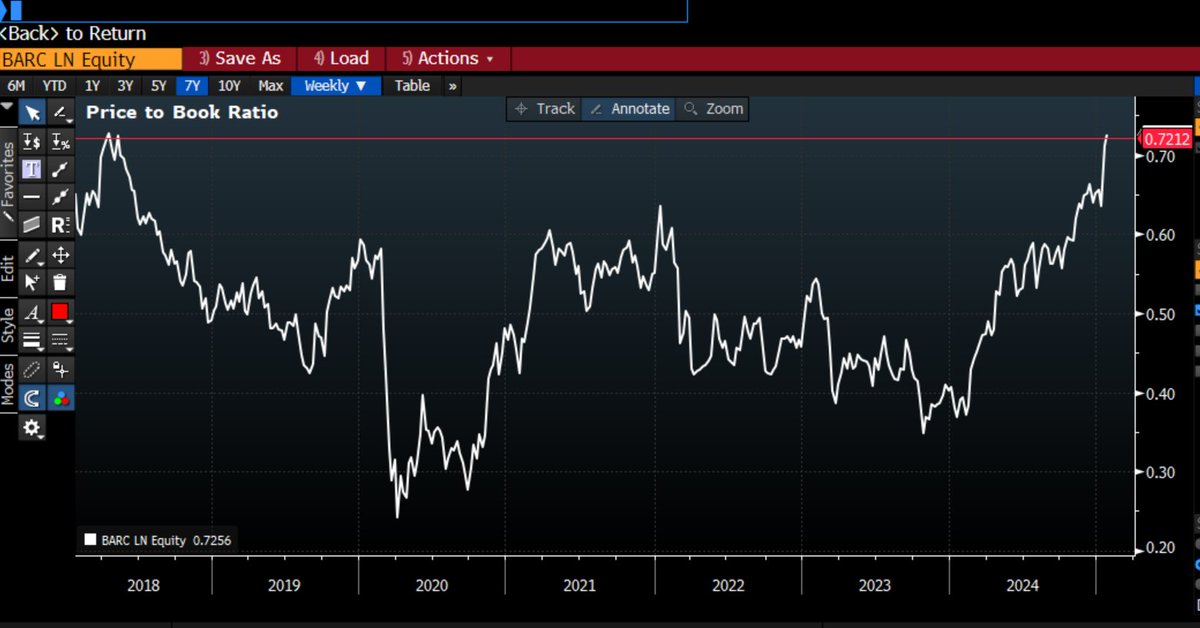Select the move annotation crosshair tool

click(x=60, y=255)
